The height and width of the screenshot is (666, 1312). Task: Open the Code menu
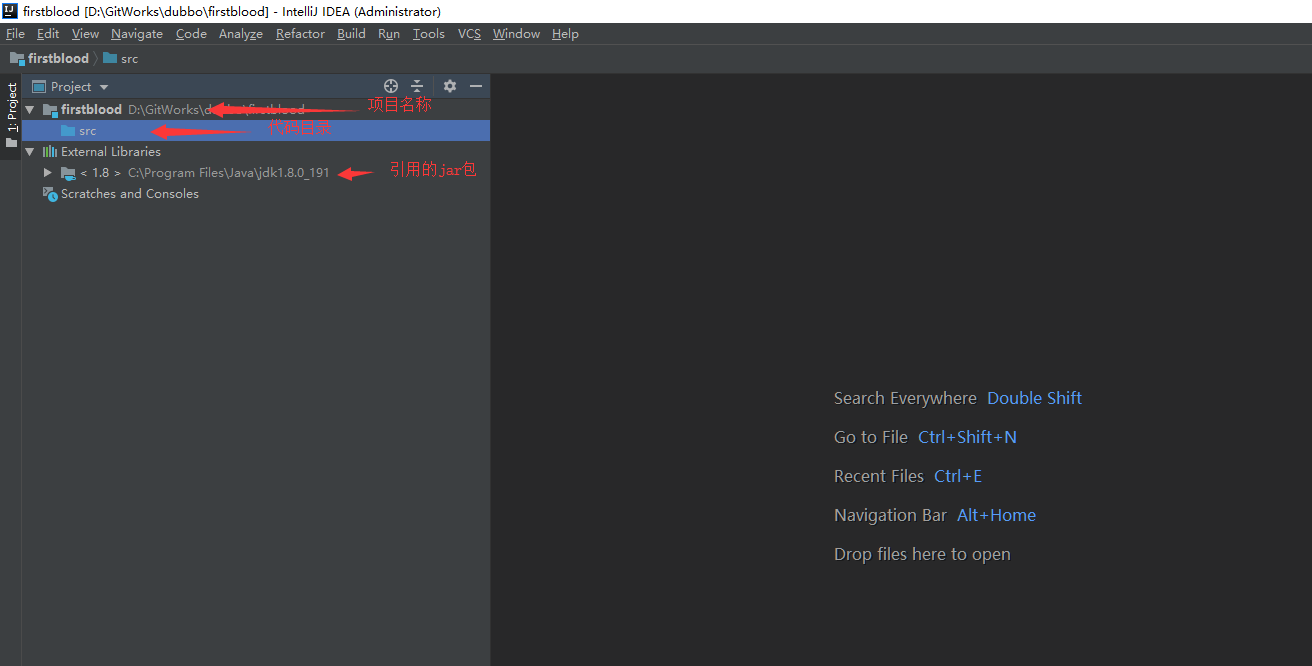tap(191, 33)
